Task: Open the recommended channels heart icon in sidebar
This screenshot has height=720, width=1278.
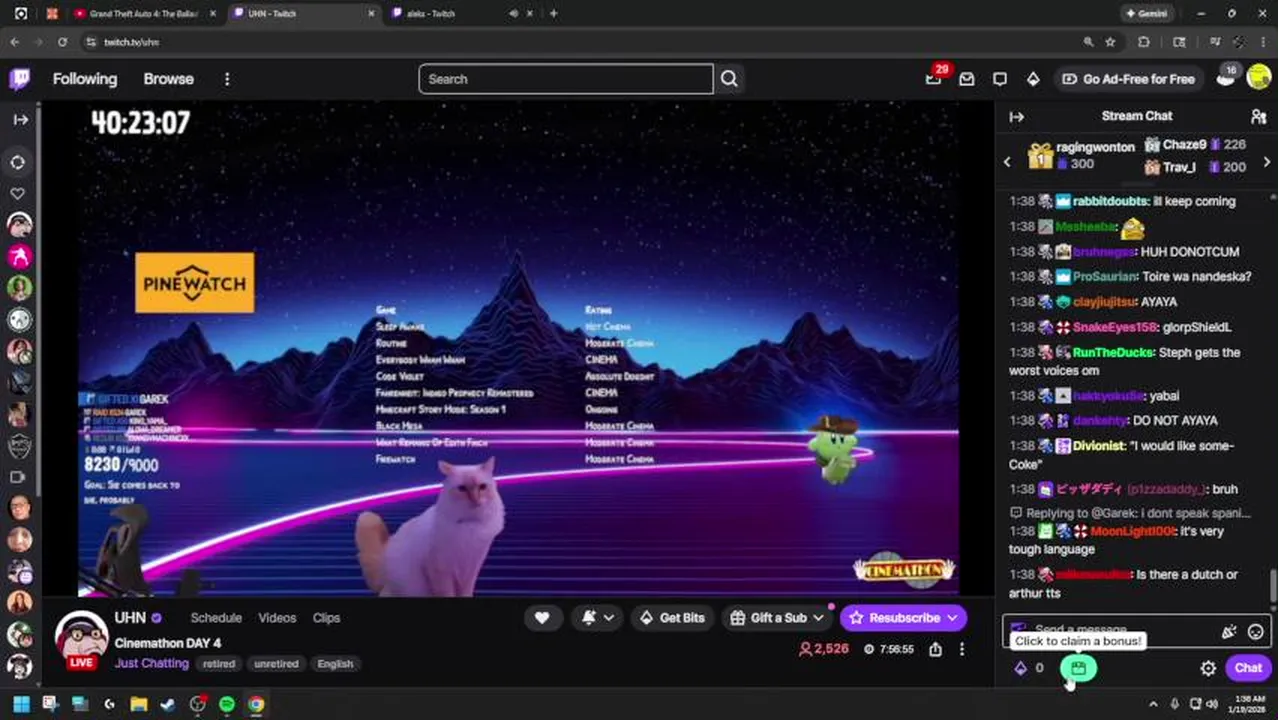Action: point(18,193)
